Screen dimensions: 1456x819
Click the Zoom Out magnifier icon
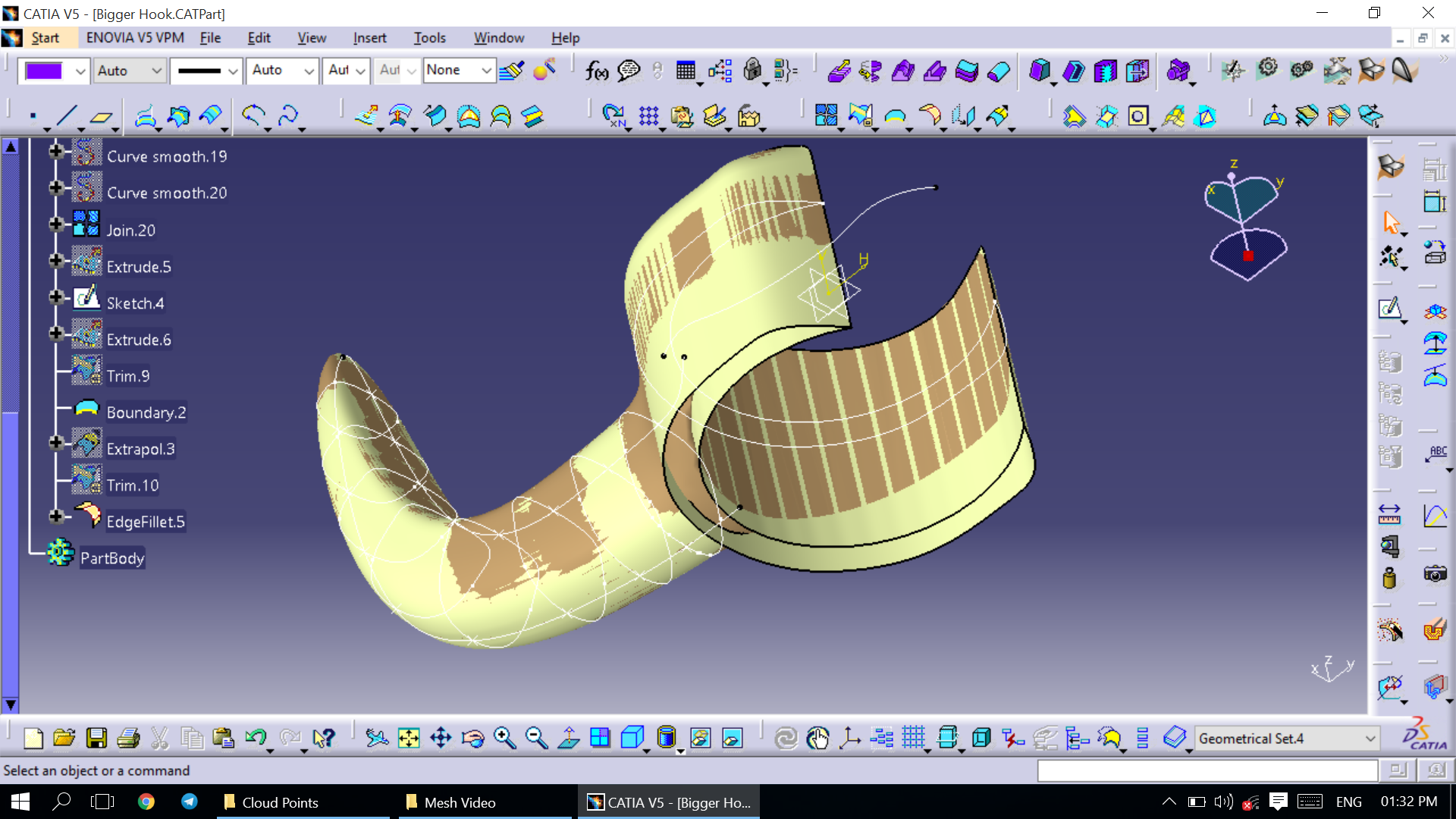pos(536,738)
